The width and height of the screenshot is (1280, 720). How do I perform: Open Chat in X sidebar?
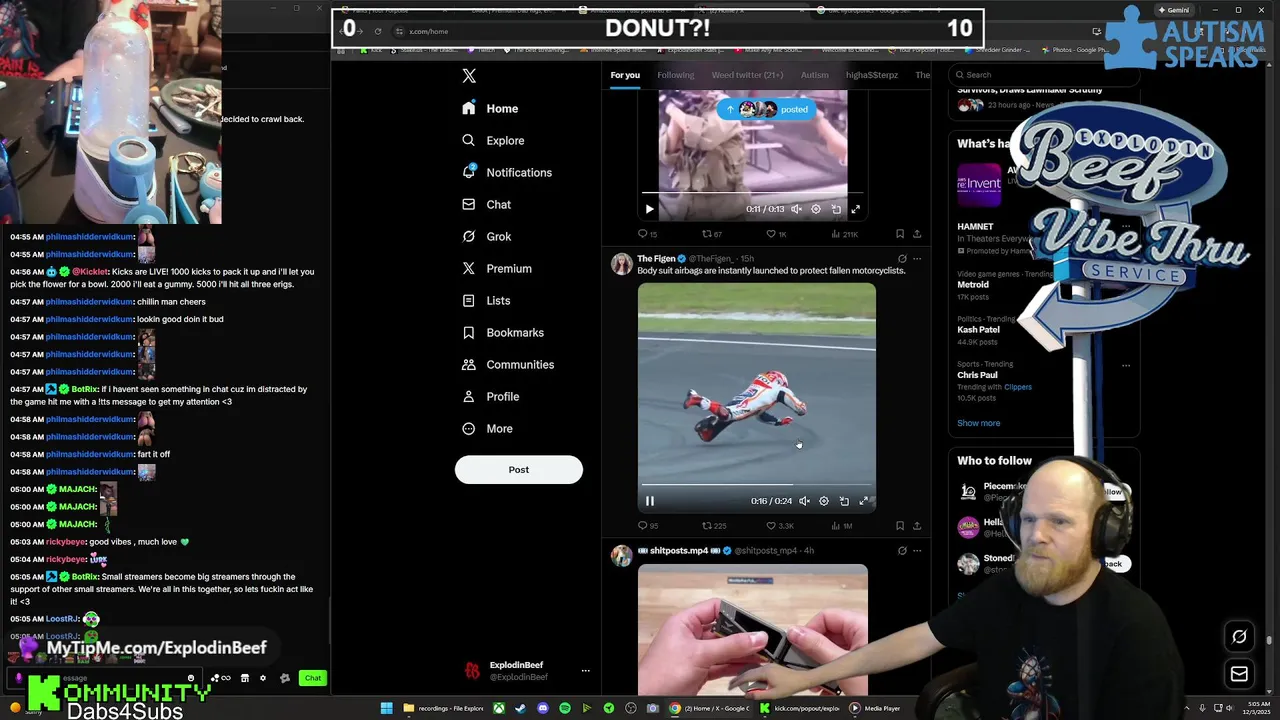click(x=486, y=204)
